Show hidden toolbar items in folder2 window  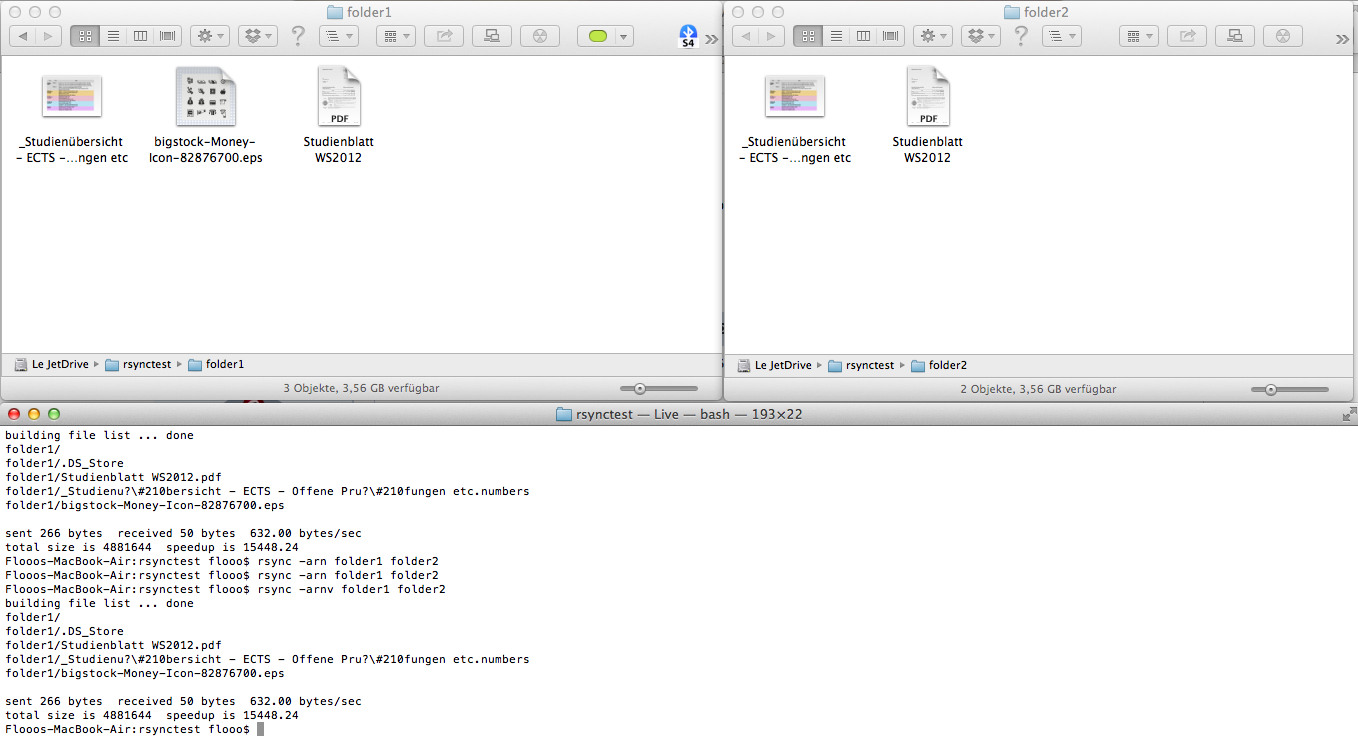click(1343, 39)
